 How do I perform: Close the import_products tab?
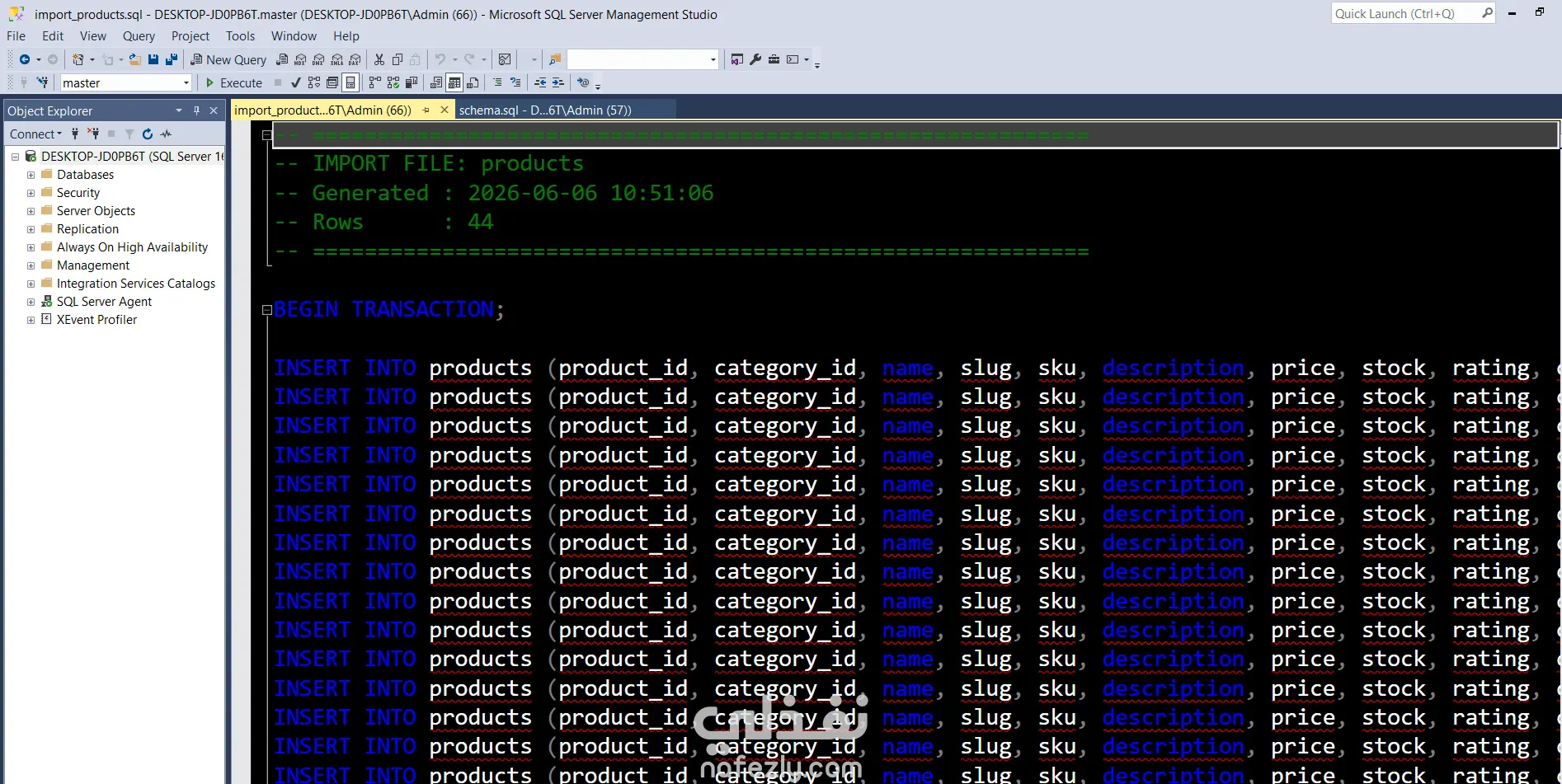(x=445, y=110)
